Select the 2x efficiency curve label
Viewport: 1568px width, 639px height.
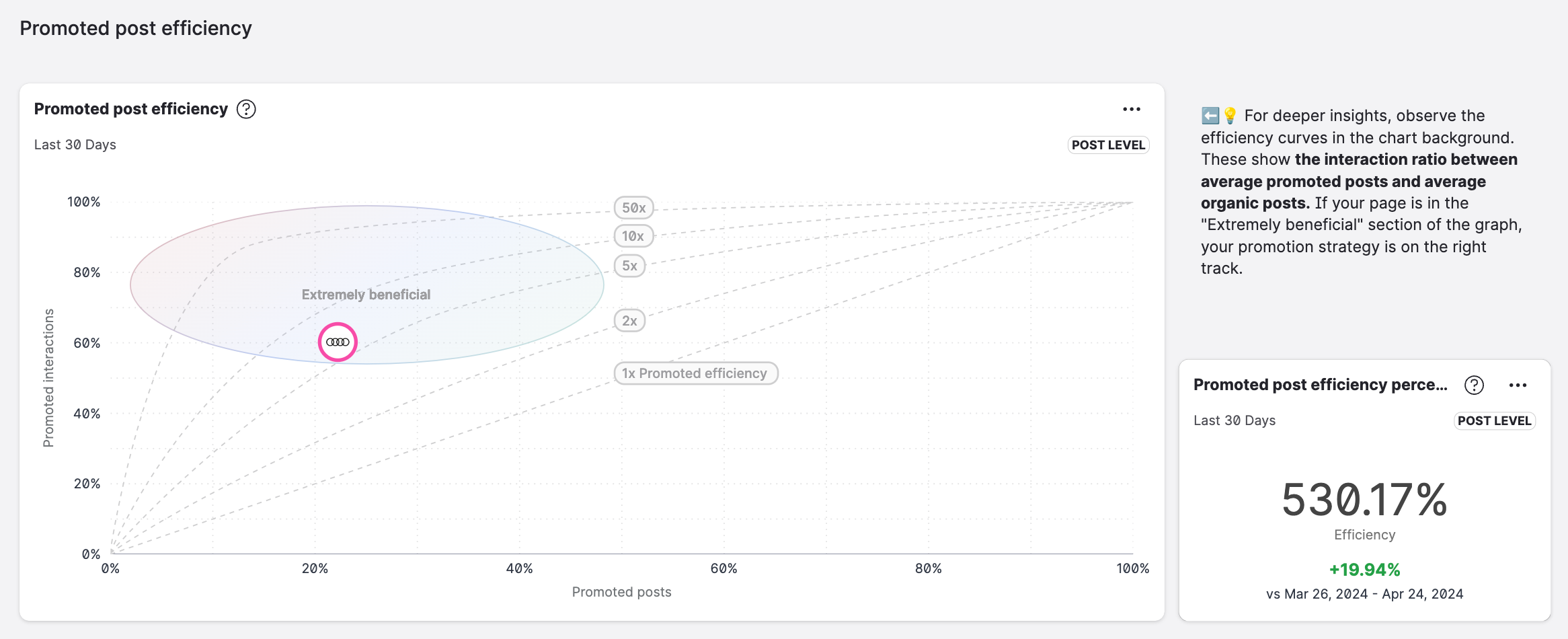(x=629, y=321)
